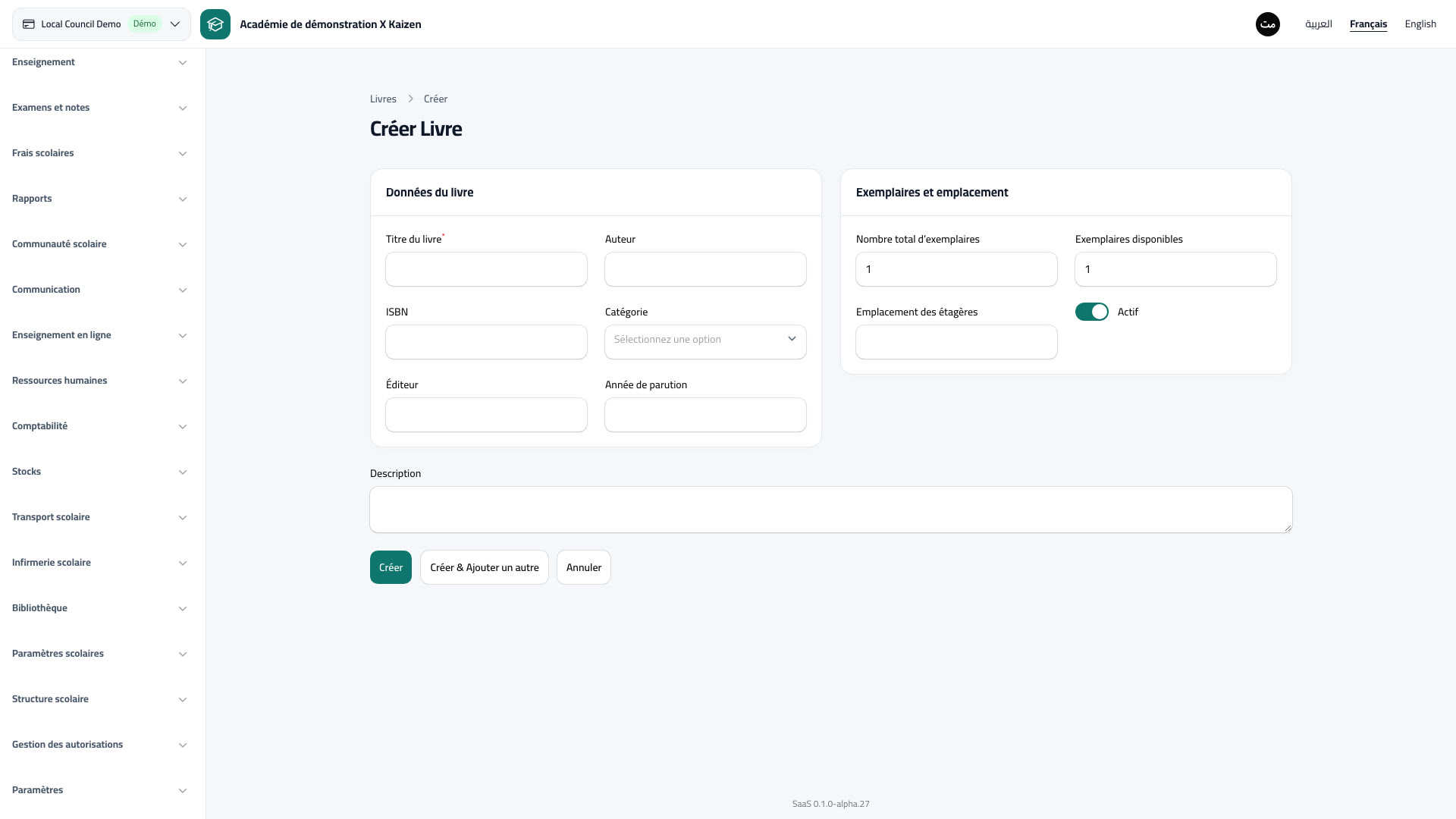Open the Catégorie select dropdown

click(x=705, y=342)
